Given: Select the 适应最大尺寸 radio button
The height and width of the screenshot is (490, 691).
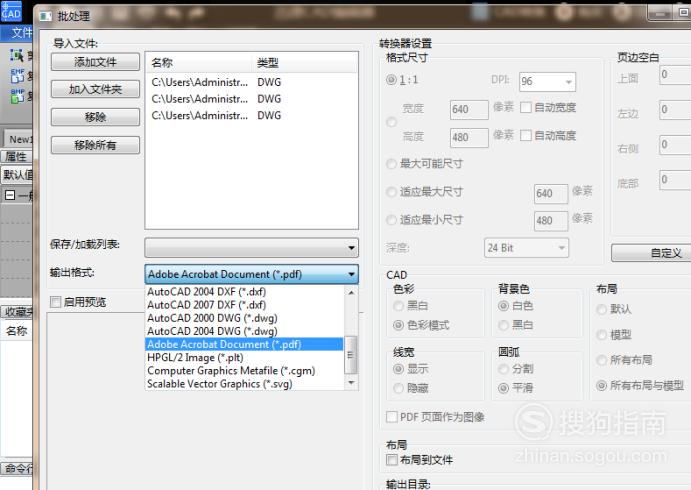Looking at the screenshot, I should tap(391, 192).
